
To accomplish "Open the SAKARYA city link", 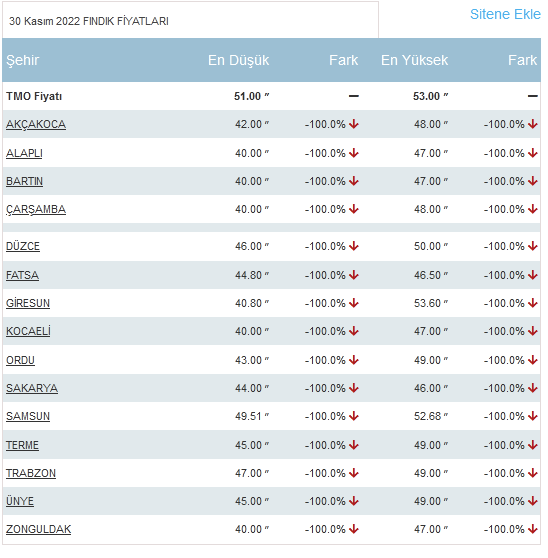I will click(32, 388).
